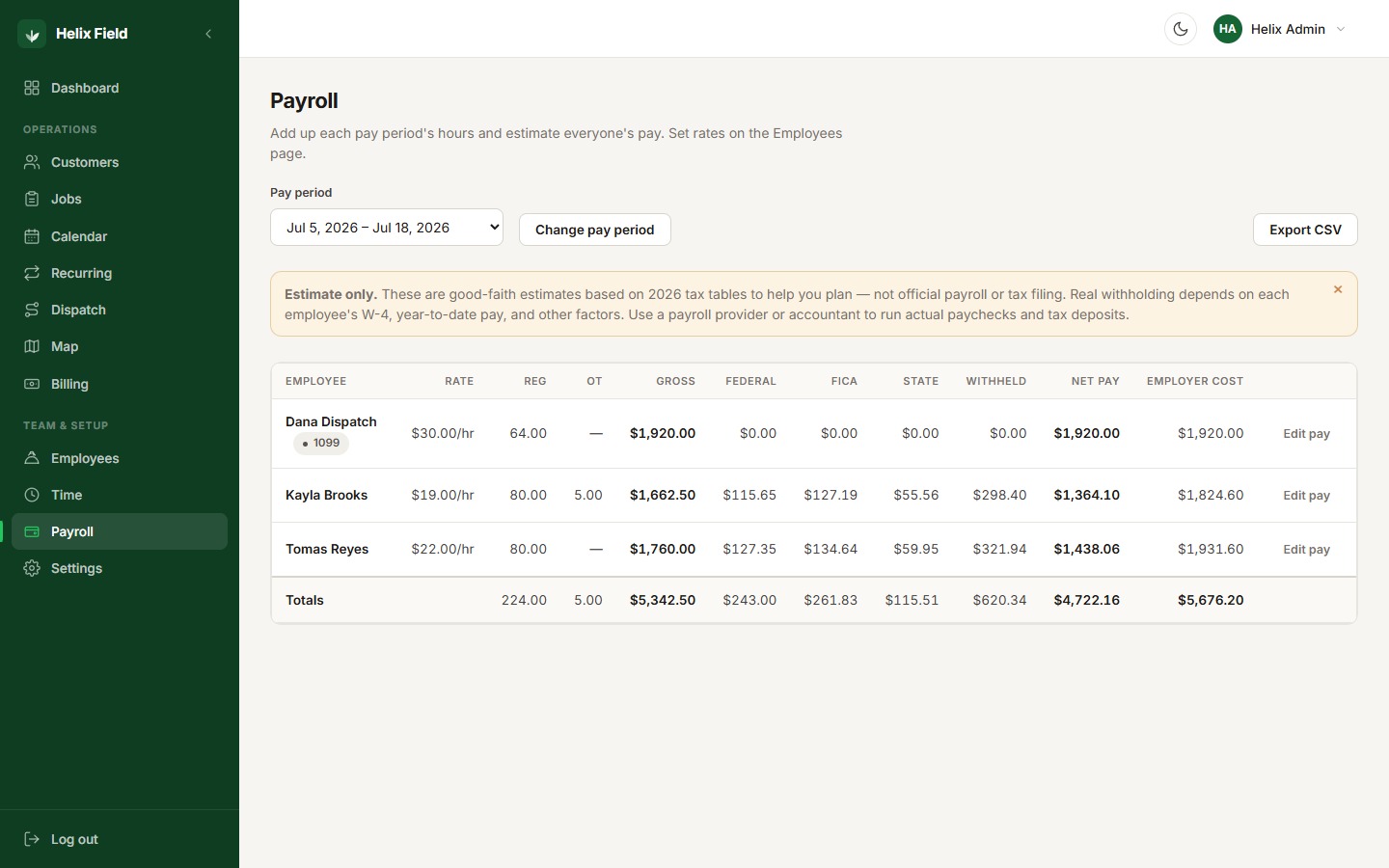
Task: Click the Settings gear icon
Action: click(32, 568)
